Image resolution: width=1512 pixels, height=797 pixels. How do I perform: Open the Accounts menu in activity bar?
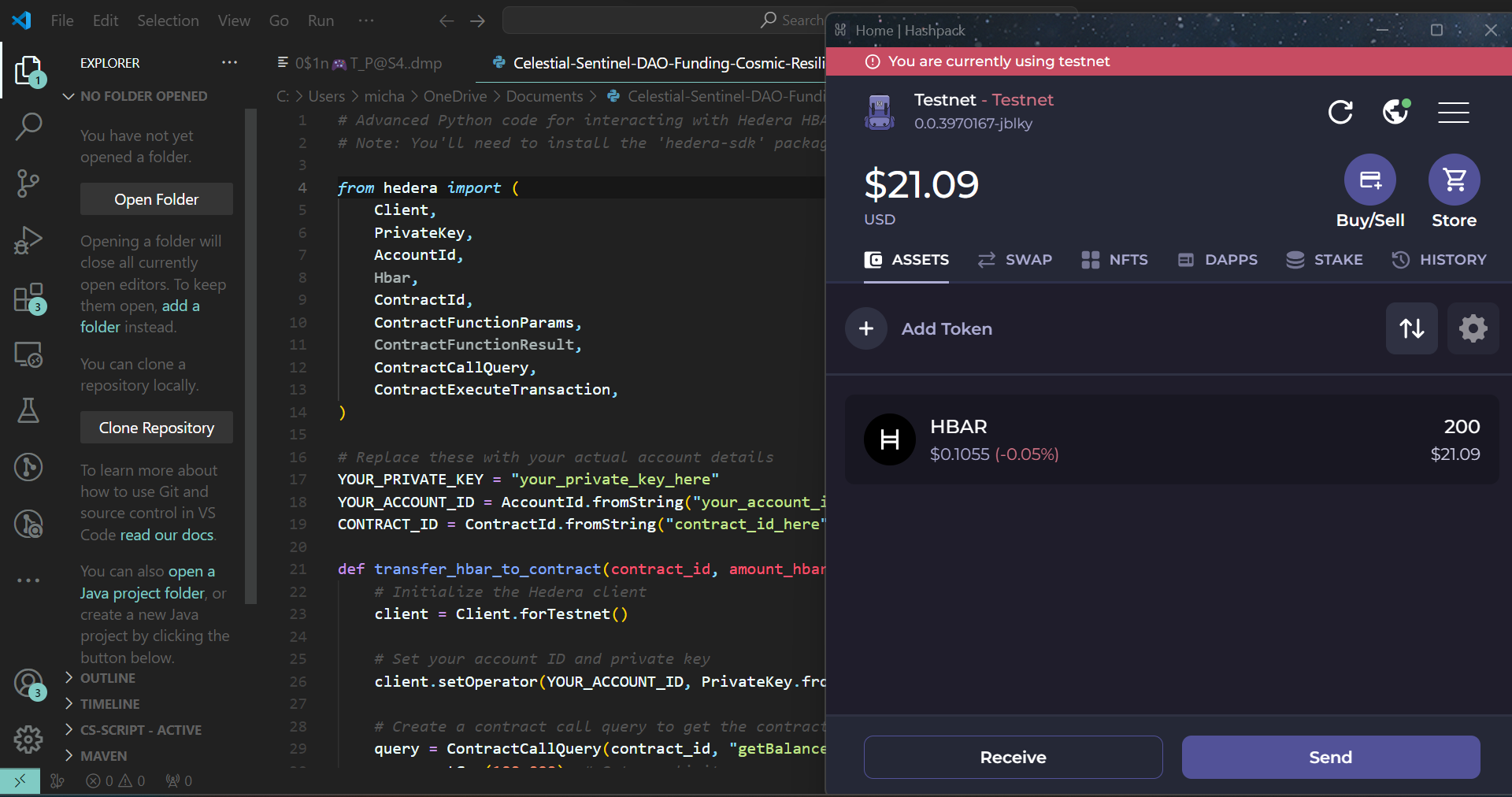28,683
